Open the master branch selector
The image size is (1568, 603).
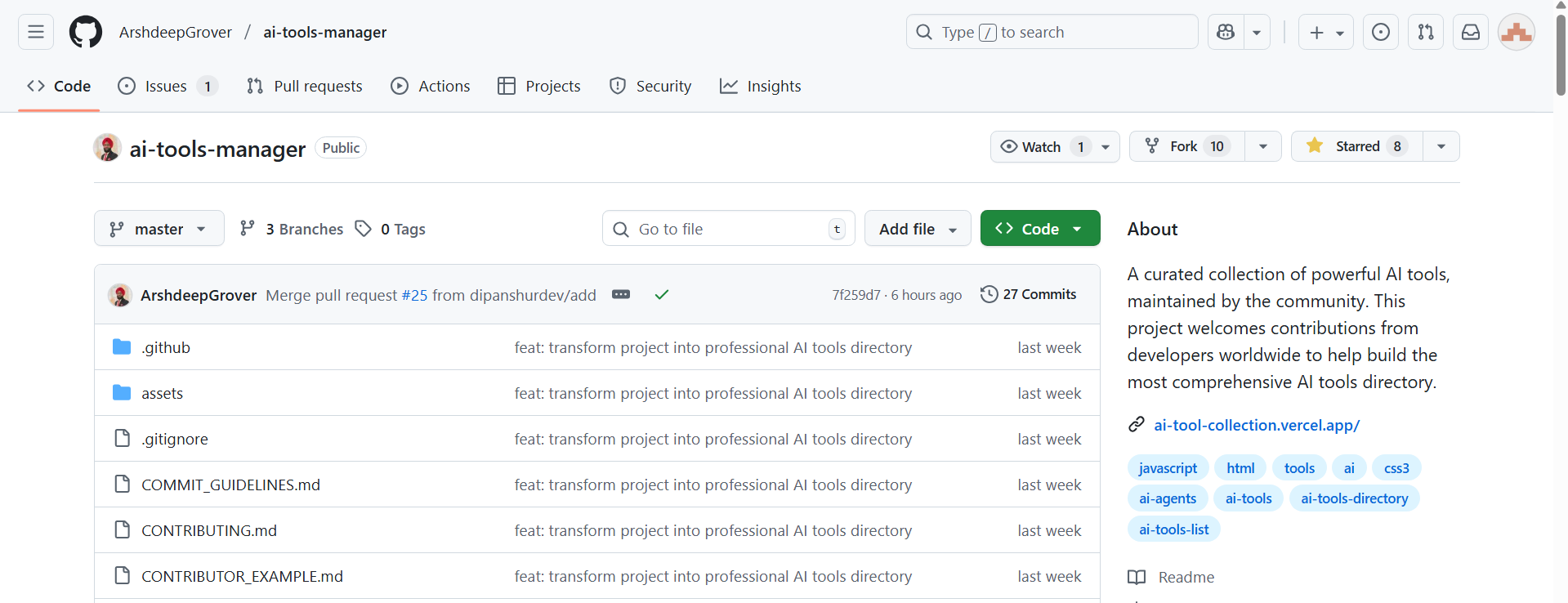coord(159,229)
